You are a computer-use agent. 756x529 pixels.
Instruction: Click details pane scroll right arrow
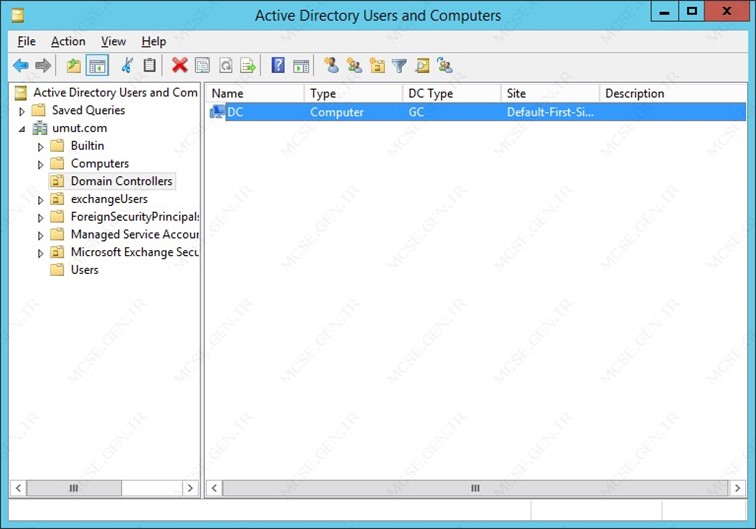[x=737, y=488]
